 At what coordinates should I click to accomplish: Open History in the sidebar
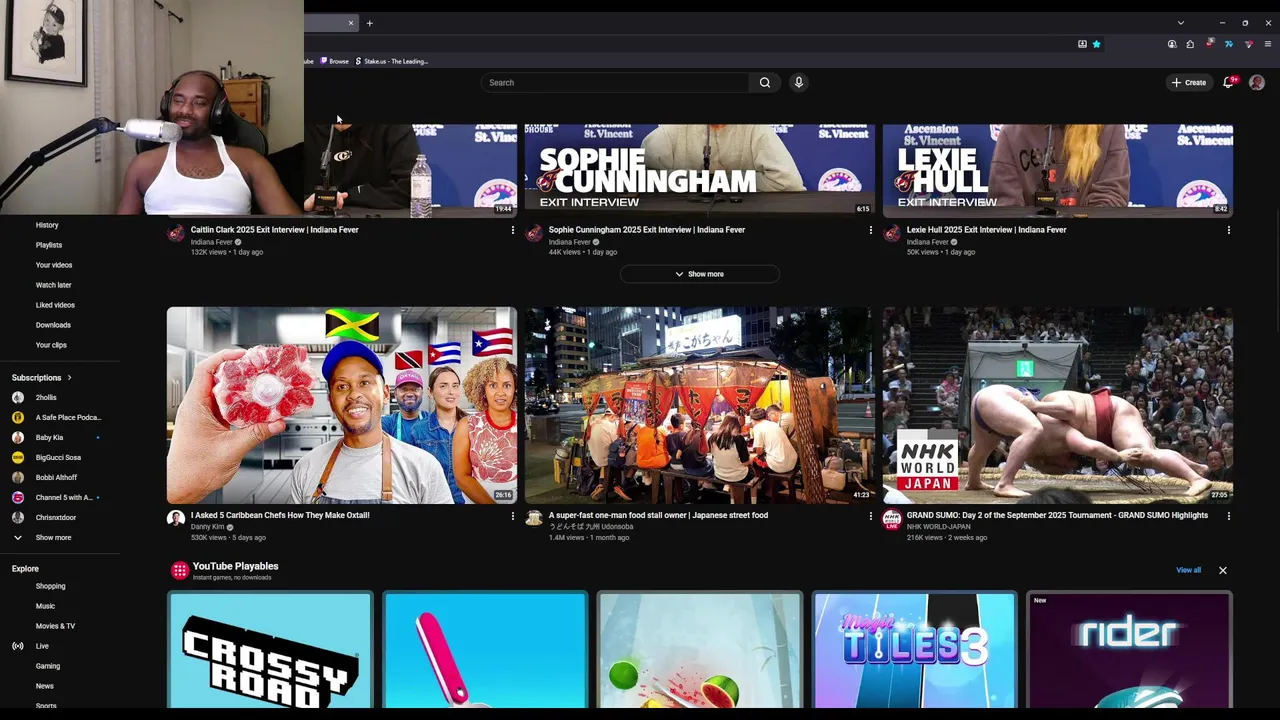click(47, 225)
